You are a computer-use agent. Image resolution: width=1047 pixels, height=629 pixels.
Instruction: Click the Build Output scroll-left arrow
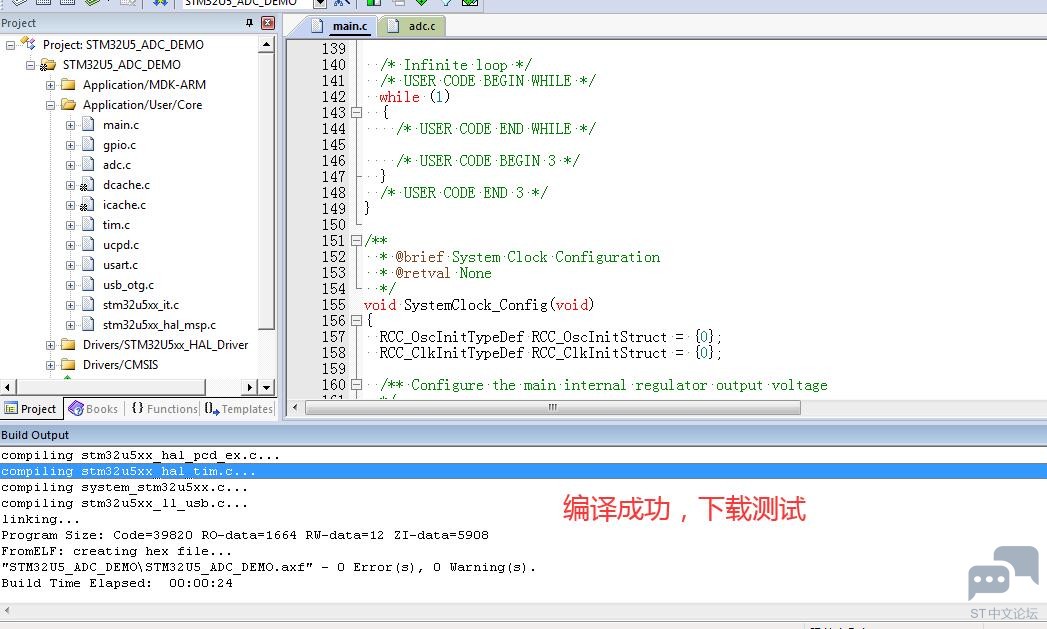(7, 610)
